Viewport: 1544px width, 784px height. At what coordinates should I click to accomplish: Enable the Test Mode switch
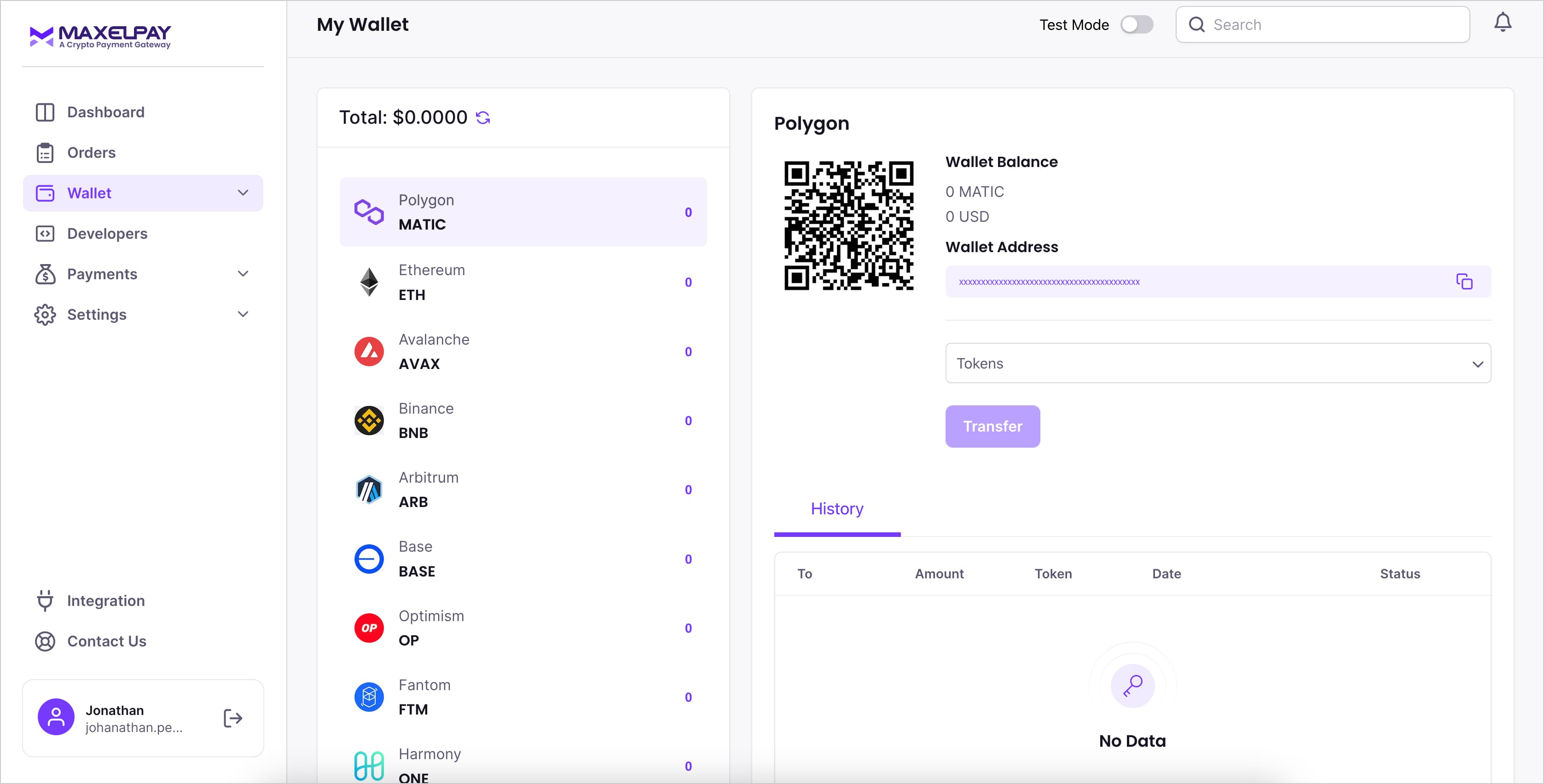(x=1137, y=24)
